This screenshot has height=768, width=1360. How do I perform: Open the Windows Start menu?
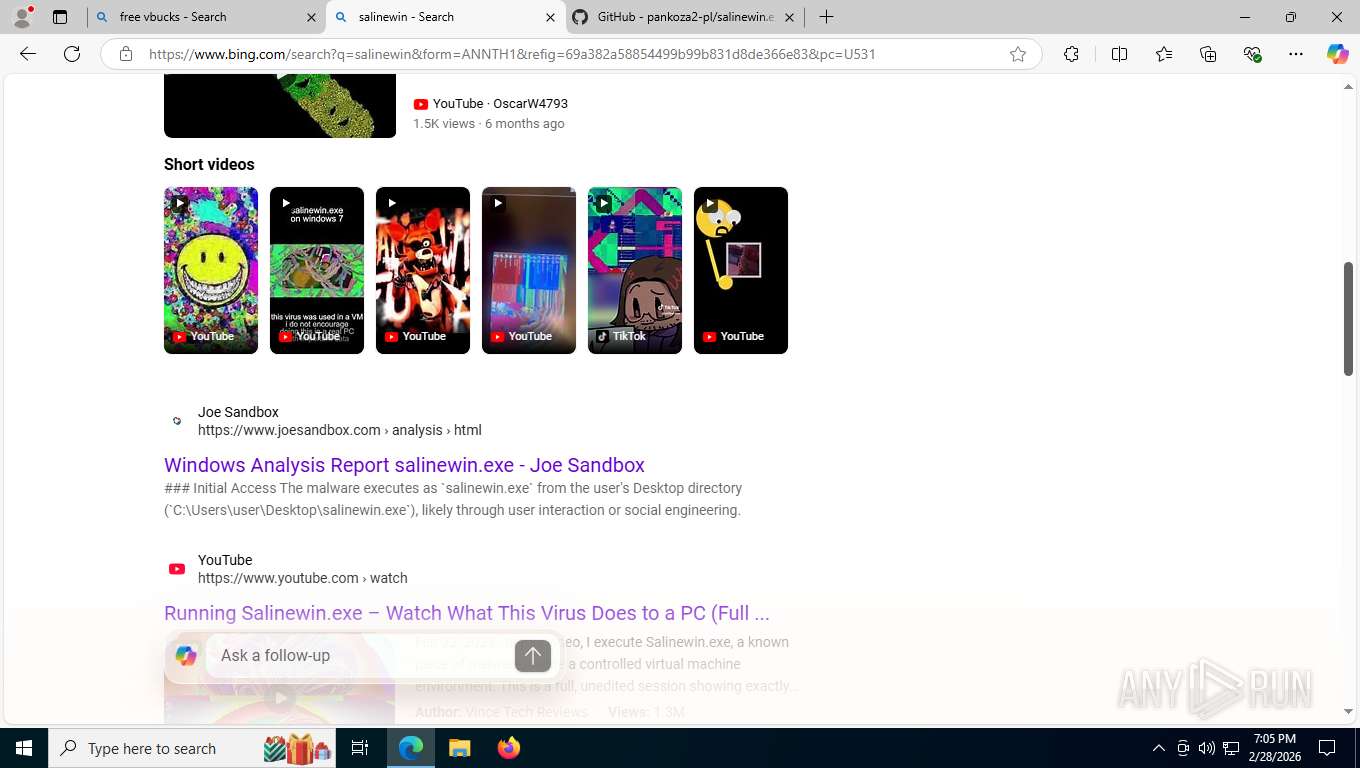pos(24,748)
